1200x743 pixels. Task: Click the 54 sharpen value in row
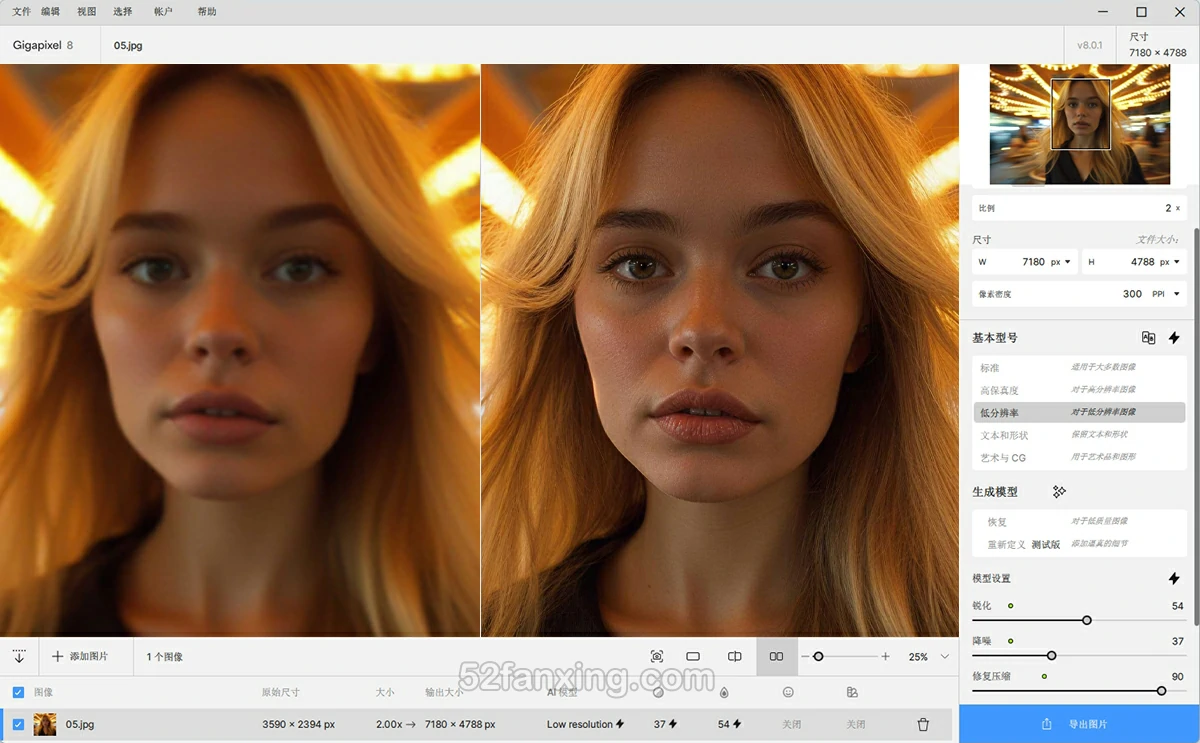729,724
